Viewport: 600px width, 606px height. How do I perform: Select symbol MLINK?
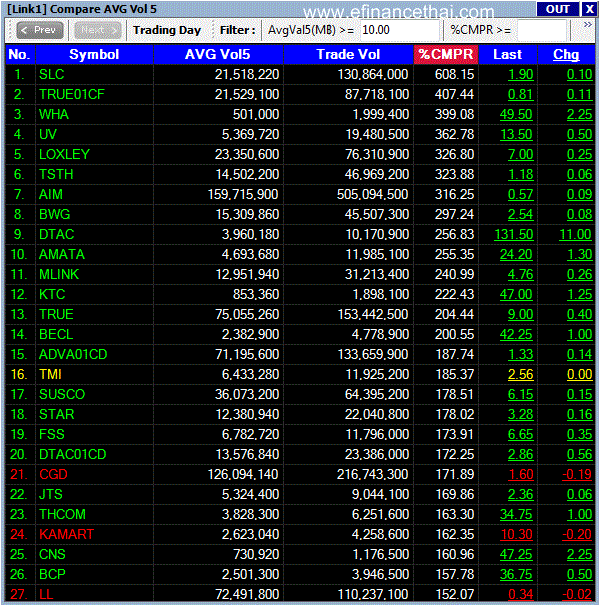coord(59,274)
